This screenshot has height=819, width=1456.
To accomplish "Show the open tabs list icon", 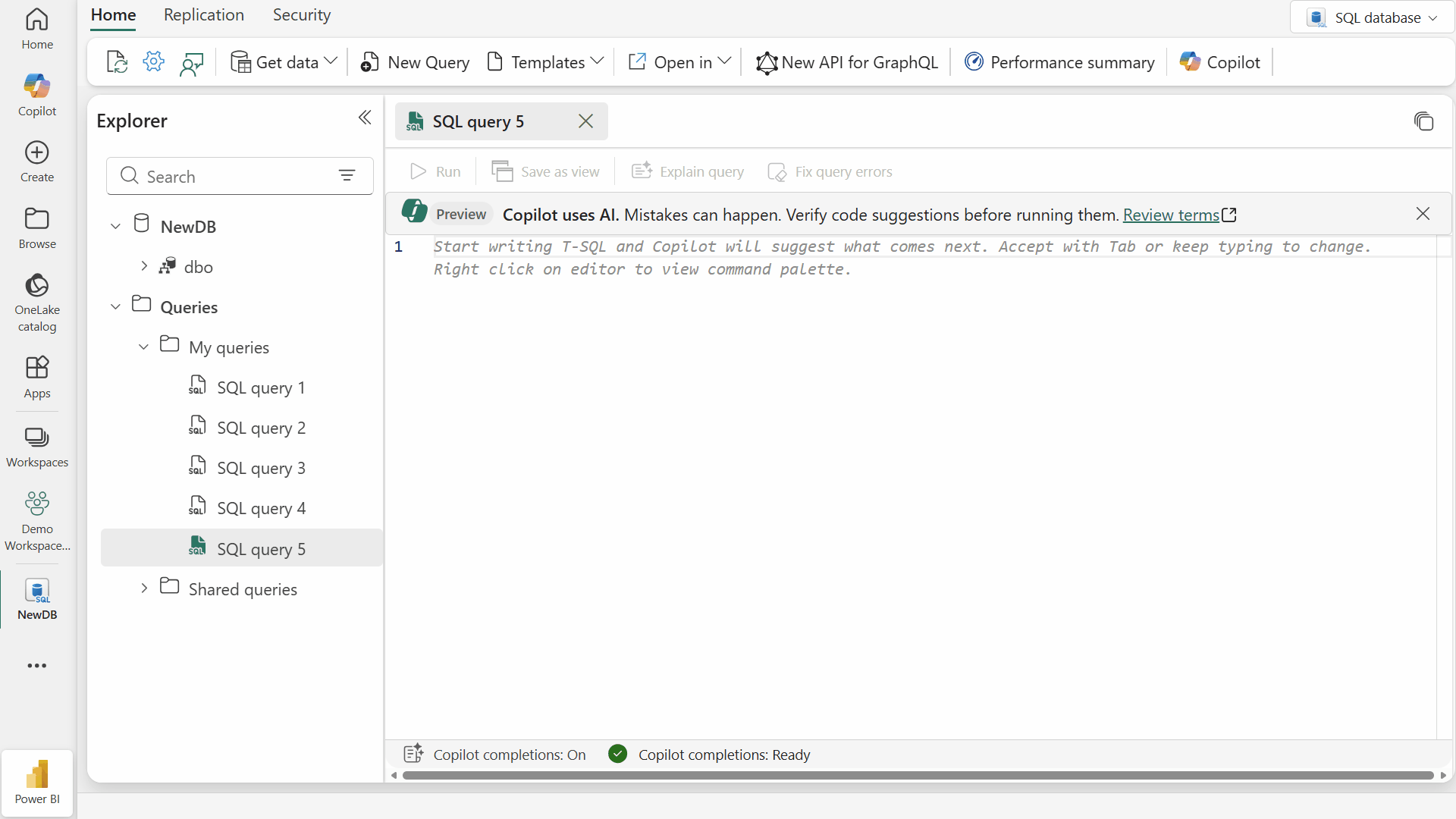I will 1424,121.
